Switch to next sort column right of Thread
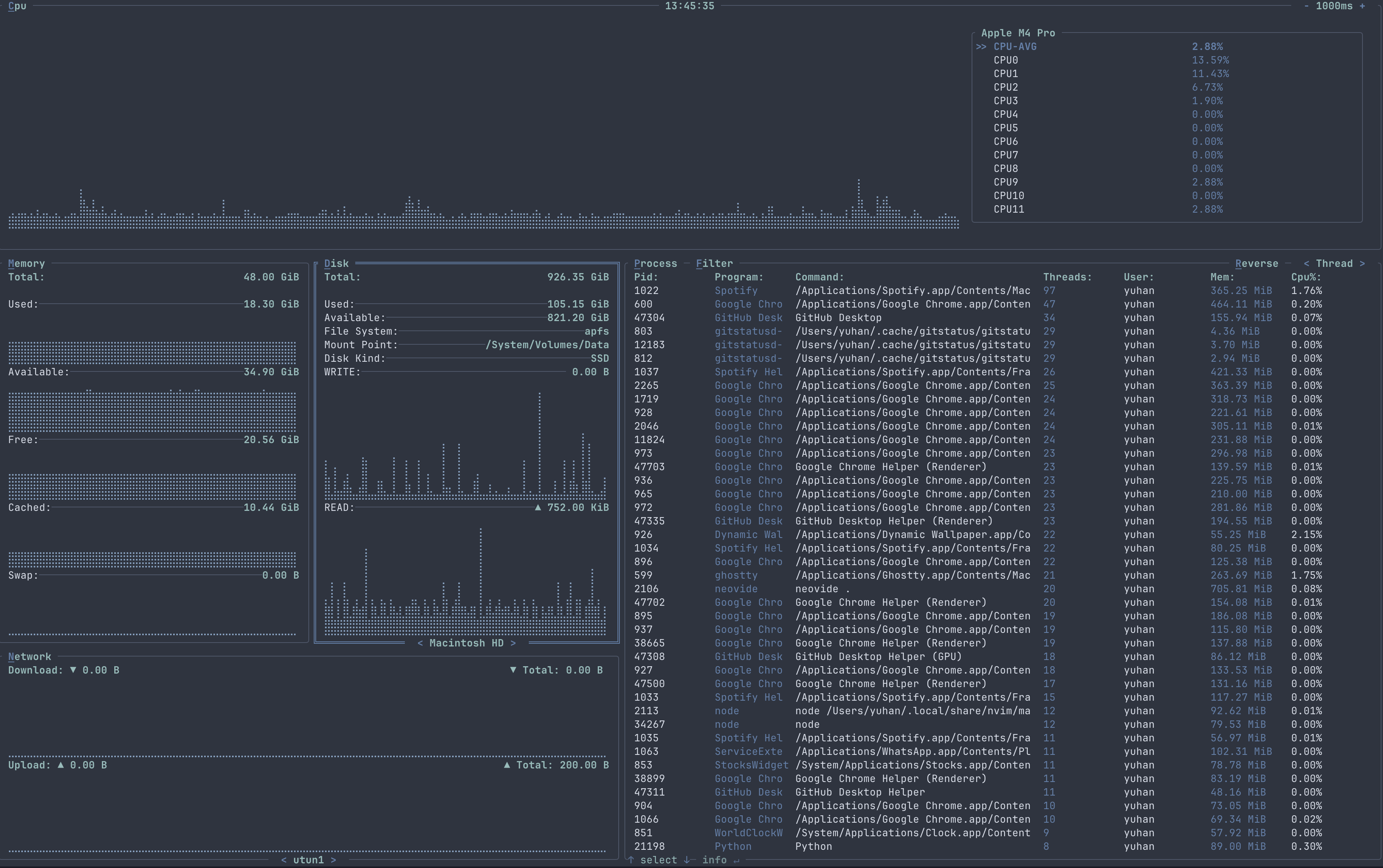 [x=1362, y=263]
